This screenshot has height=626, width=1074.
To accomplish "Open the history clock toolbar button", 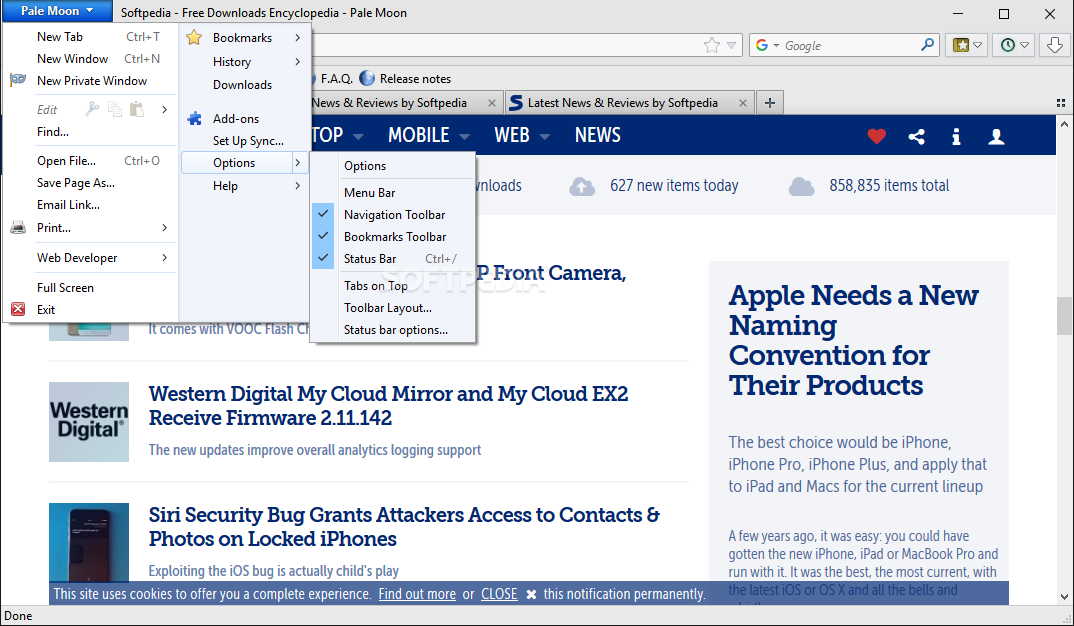I will [1014, 45].
